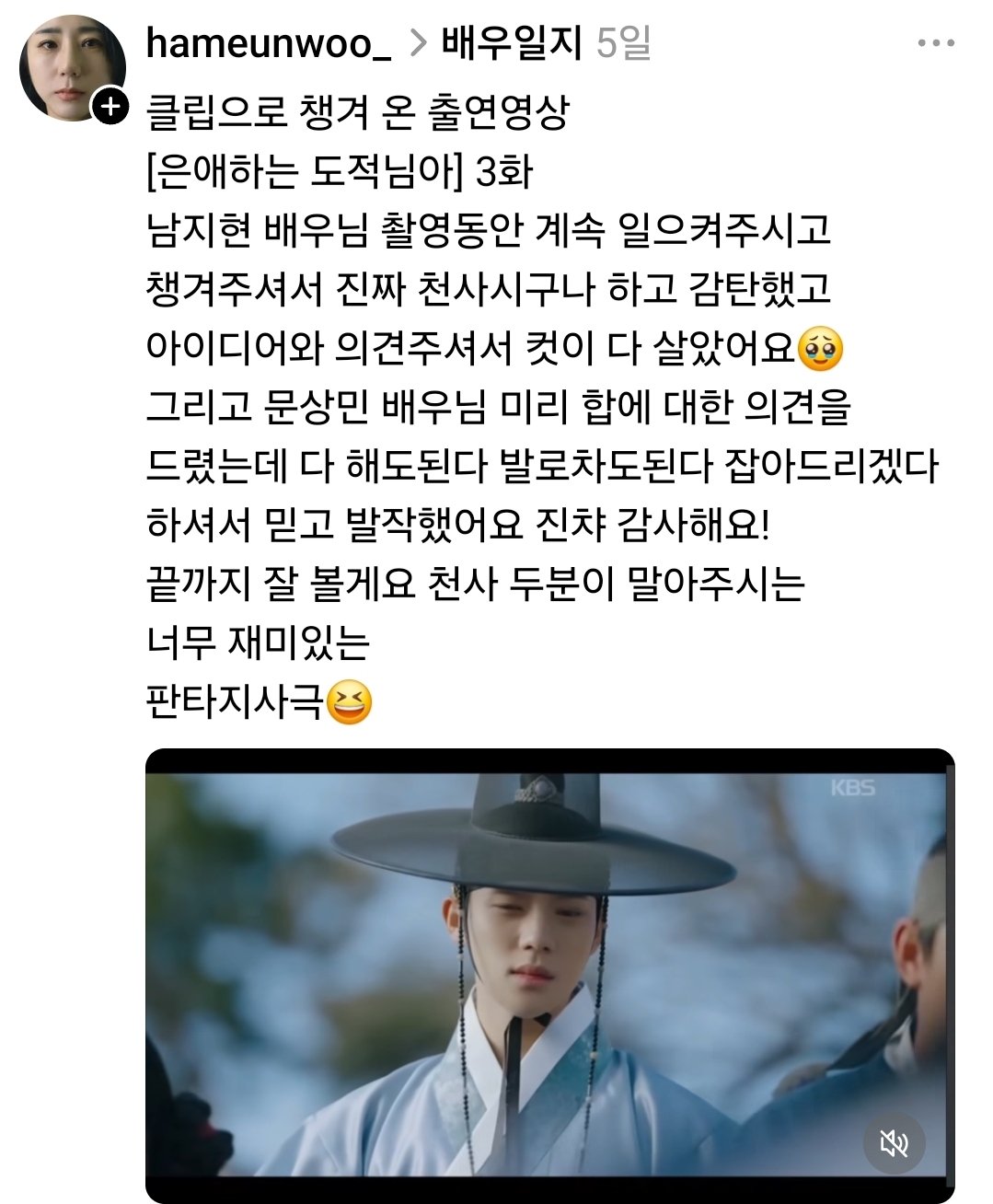Viewport: 993px width, 1204px height.
Task: Unmute the video with the speaker icon
Action: tap(894, 1144)
